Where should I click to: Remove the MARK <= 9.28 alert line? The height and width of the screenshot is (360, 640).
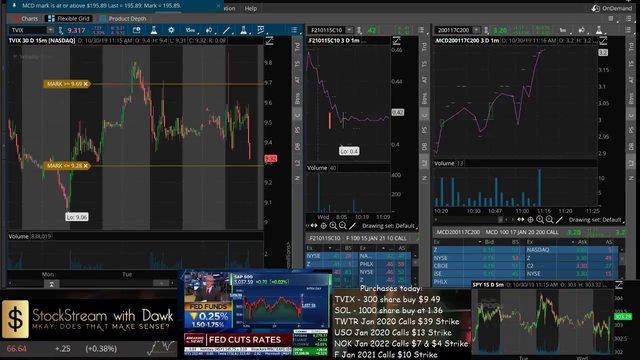tap(85, 166)
